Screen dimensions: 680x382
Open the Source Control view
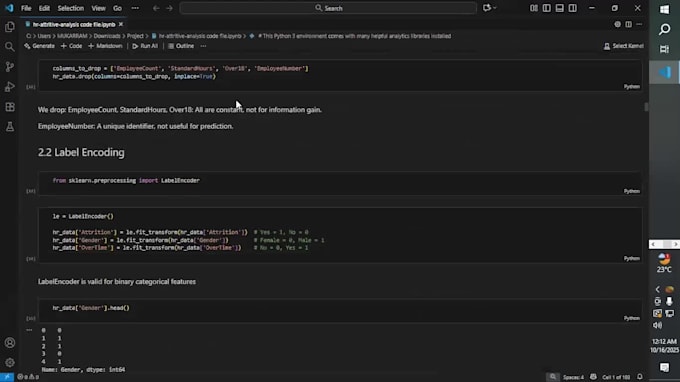point(10,67)
